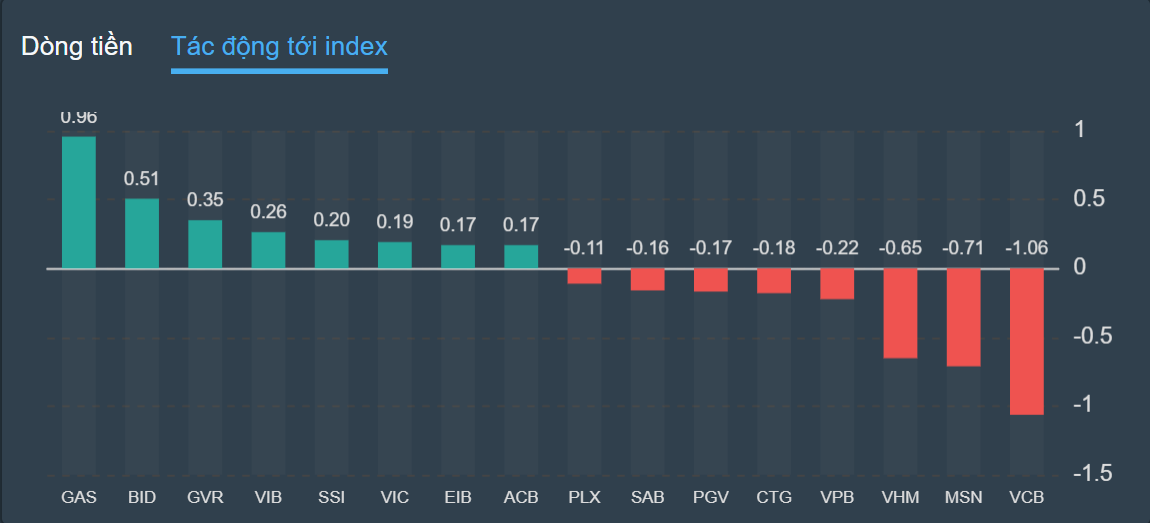Click the red VCB bar
The image size is (1150, 523).
click(x=1027, y=341)
